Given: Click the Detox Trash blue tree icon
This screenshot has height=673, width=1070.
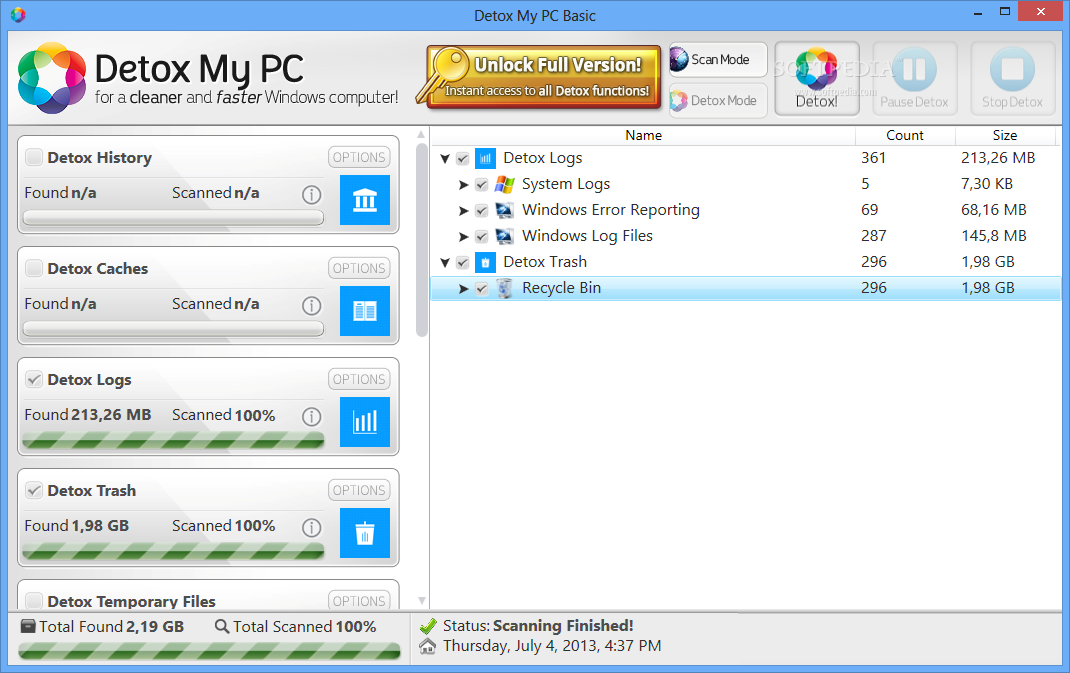Looking at the screenshot, I should (485, 262).
